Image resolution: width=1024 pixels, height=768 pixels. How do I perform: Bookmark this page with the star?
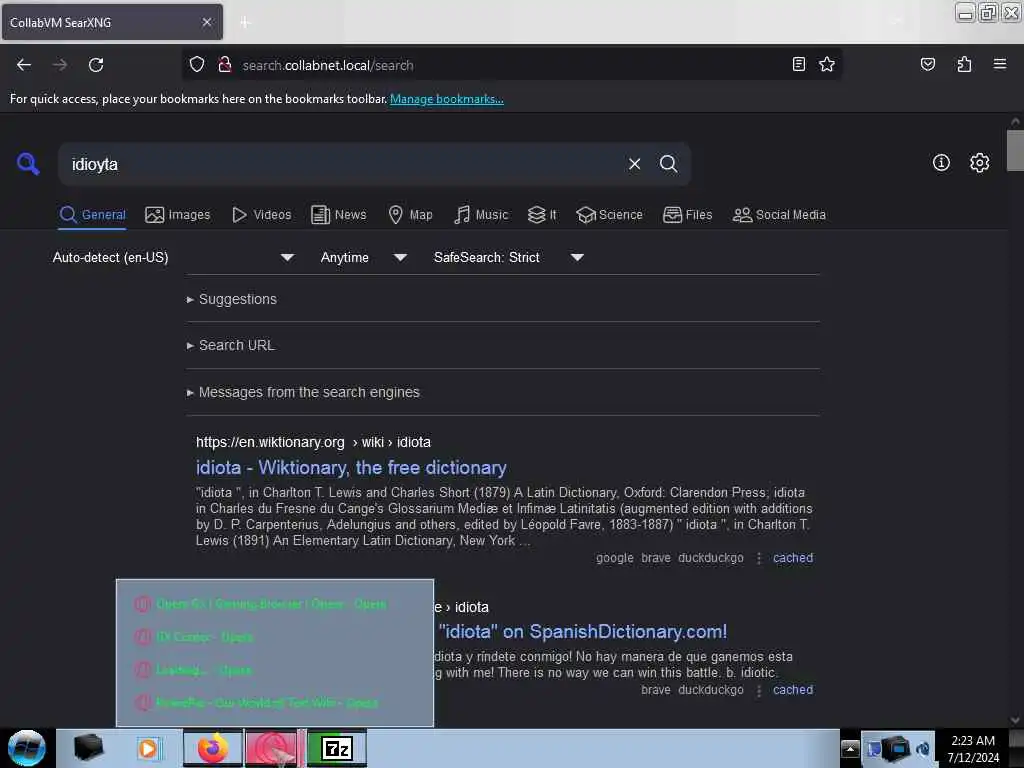[827, 64]
